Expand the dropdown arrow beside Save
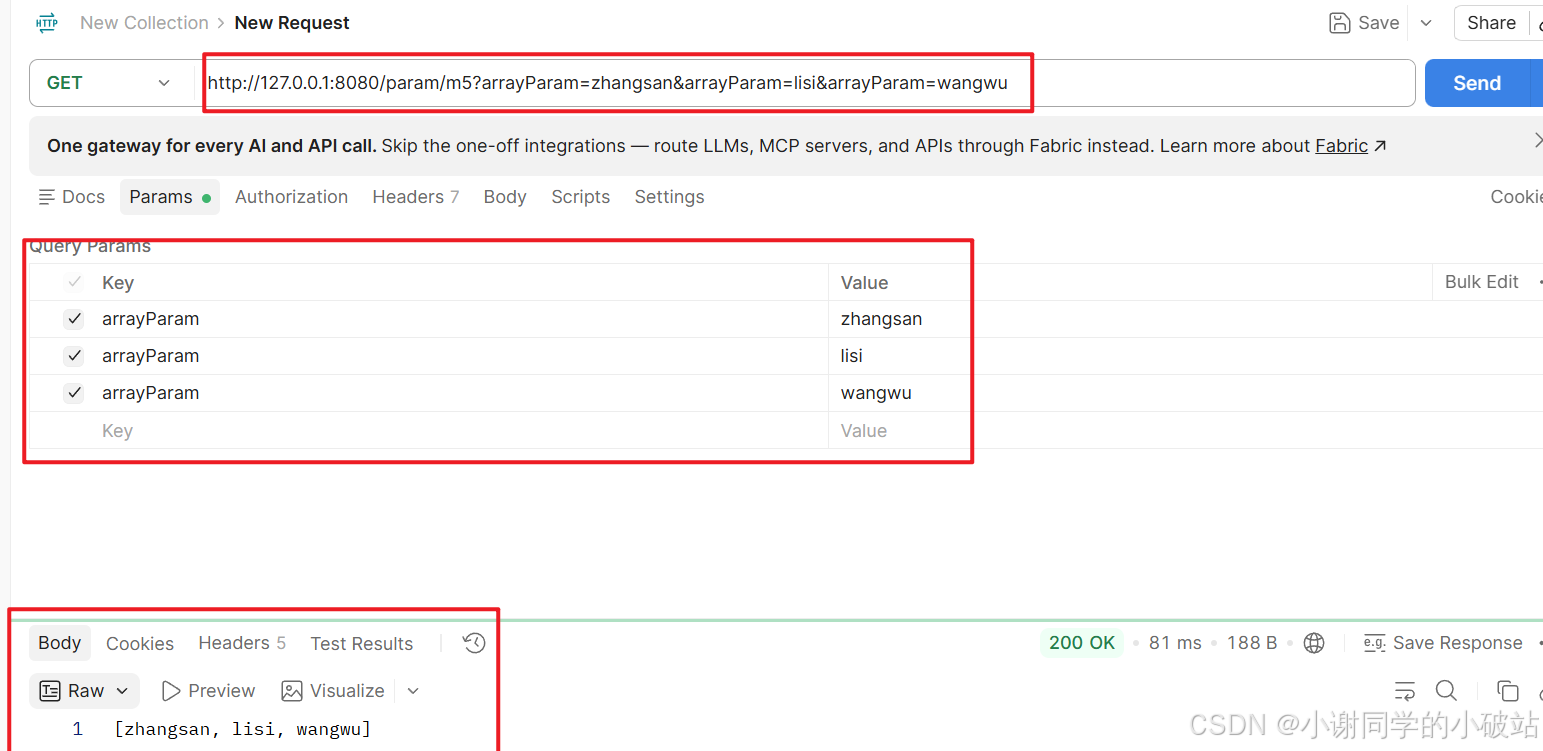The width and height of the screenshot is (1543, 751). coord(1426,23)
